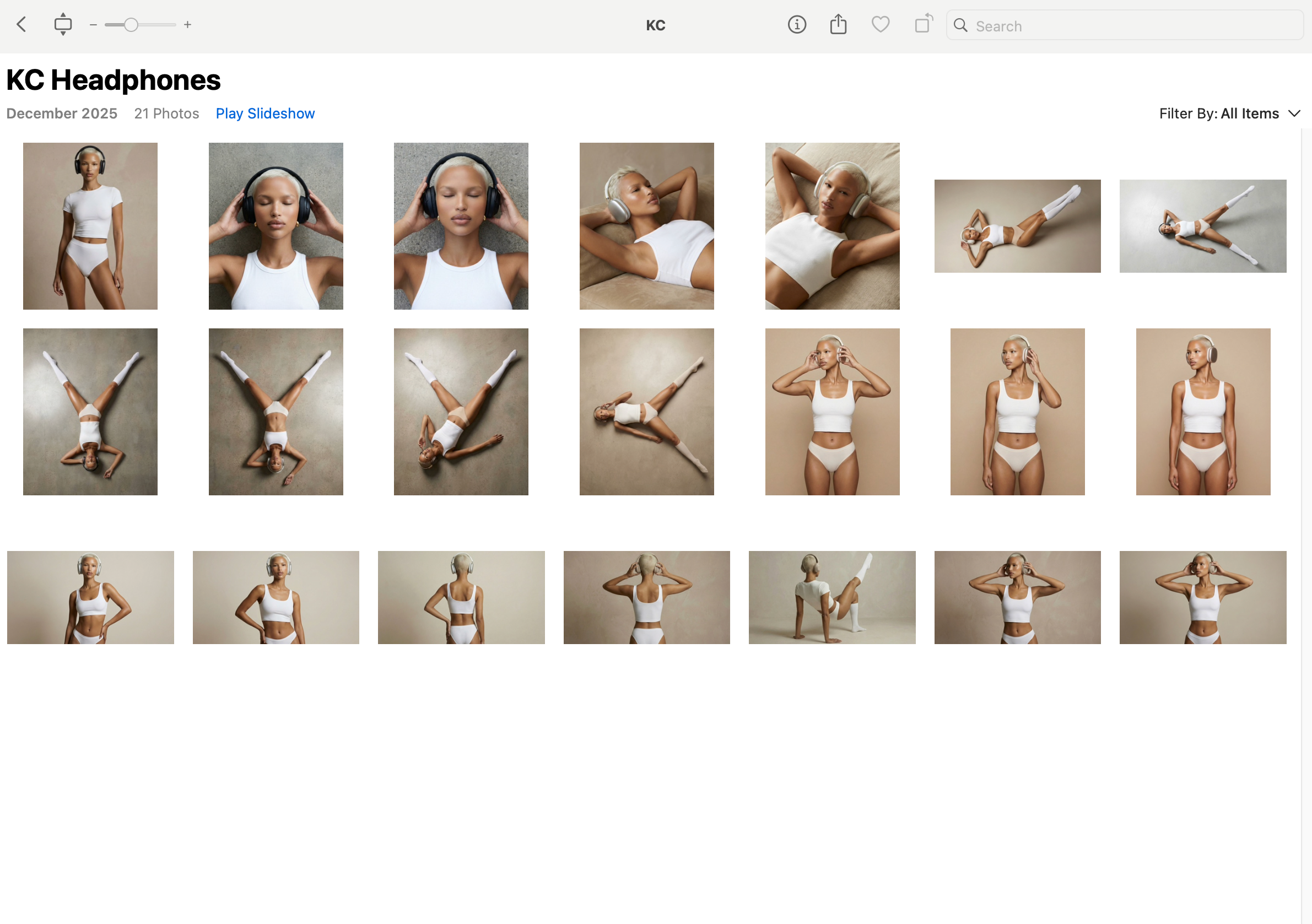Open the Info panel

tap(797, 25)
